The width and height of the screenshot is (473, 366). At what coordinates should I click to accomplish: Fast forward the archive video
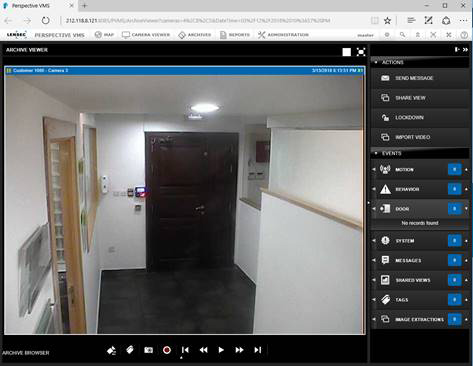pos(239,350)
